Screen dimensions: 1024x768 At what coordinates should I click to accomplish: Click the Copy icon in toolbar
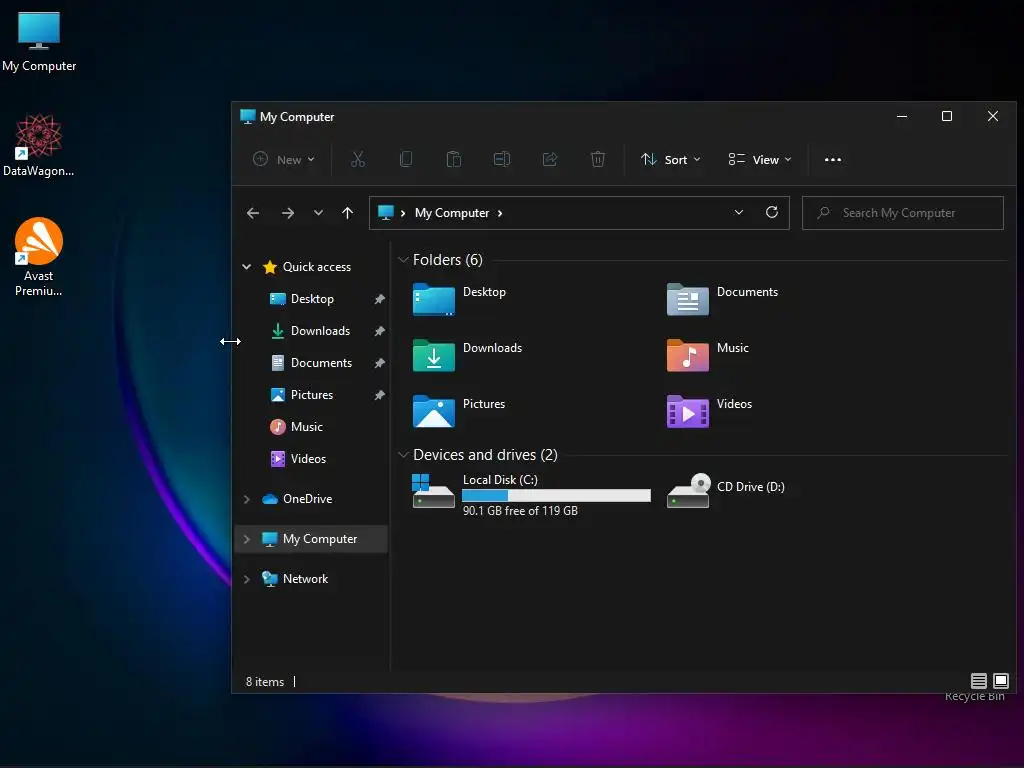tap(406, 159)
